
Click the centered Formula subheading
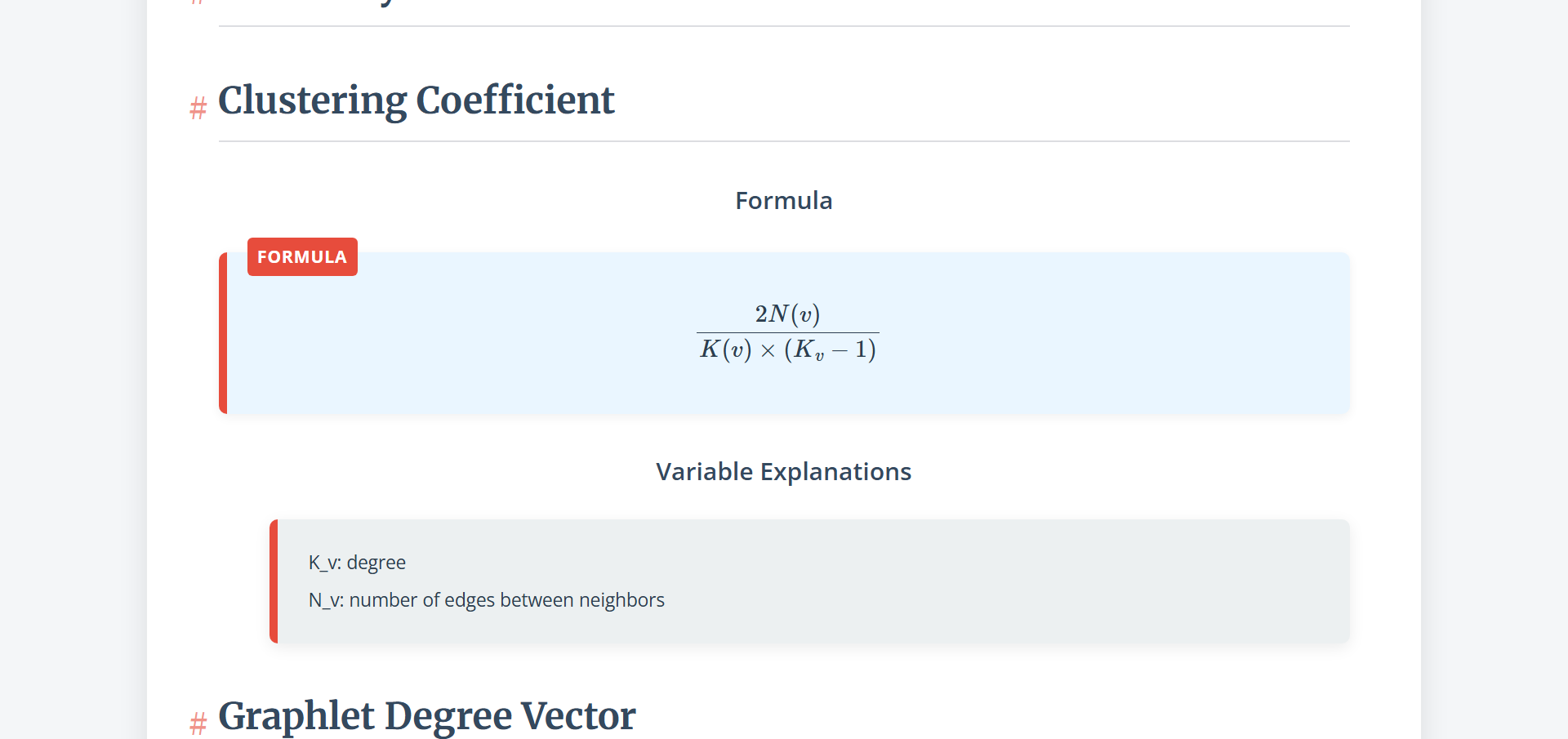tap(783, 201)
